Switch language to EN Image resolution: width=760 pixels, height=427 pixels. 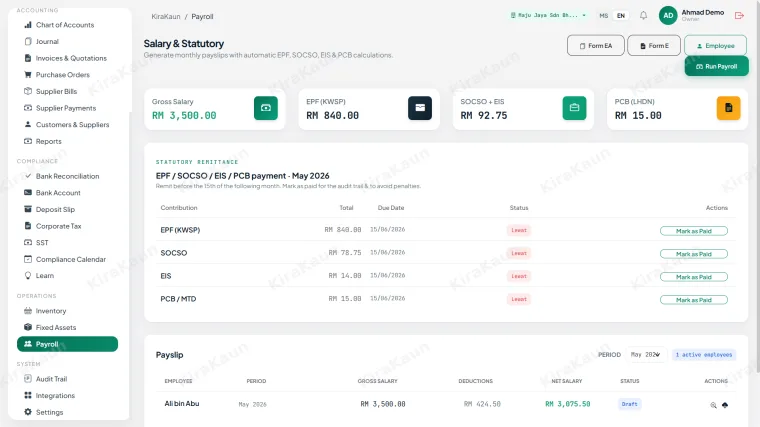tap(621, 16)
